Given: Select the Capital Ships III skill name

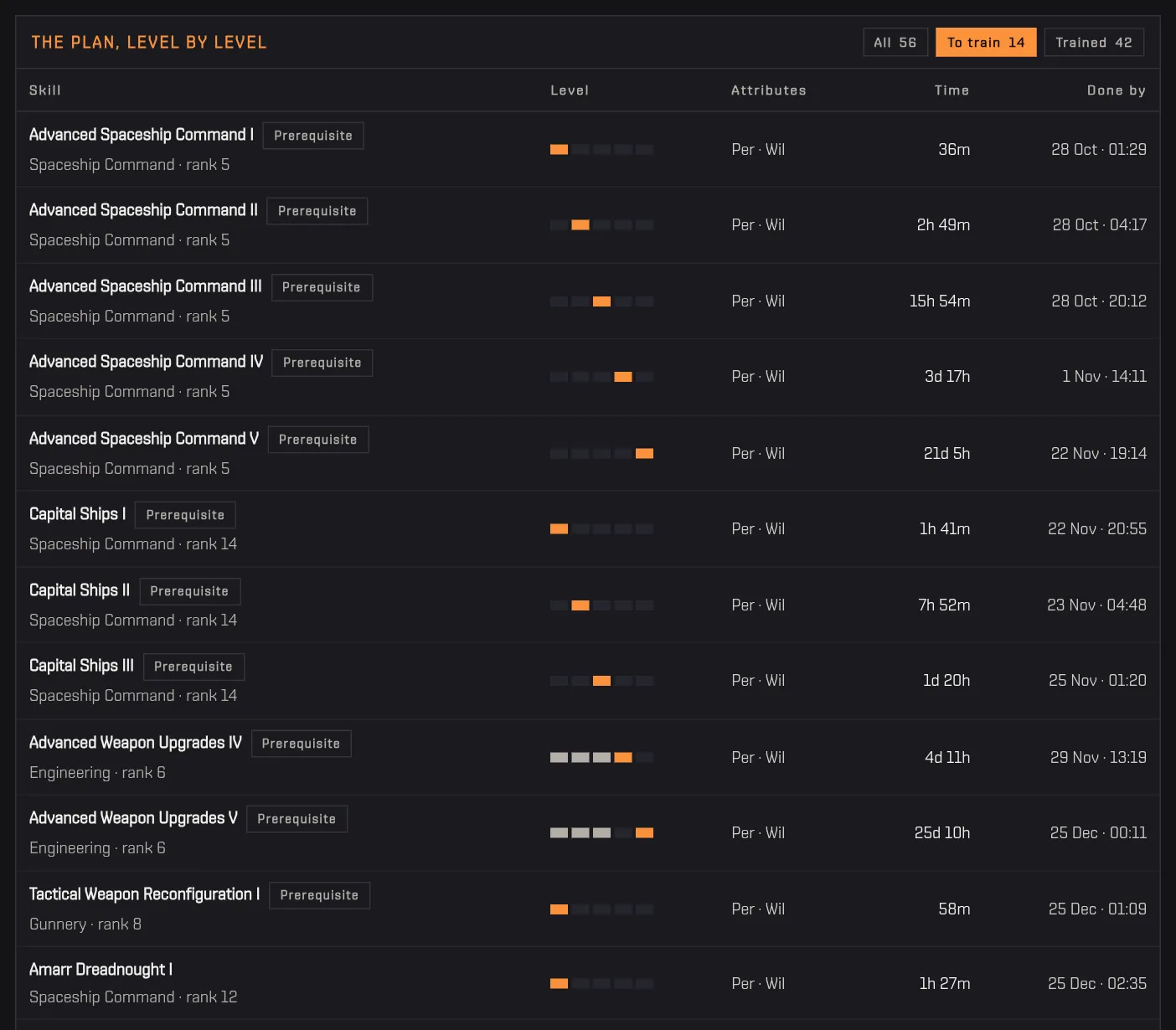Looking at the screenshot, I should (x=82, y=666).
